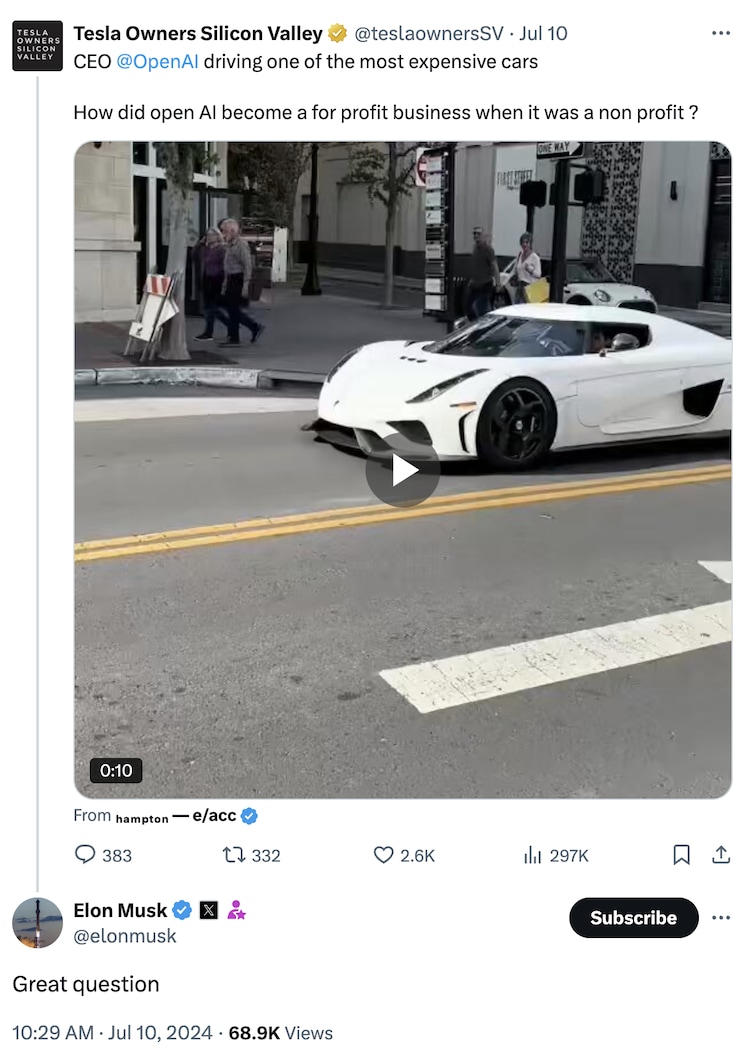This screenshot has width=750, height=1056.
Task: Open Tesla Owners Silicon Valley profile name
Action: coord(198,33)
